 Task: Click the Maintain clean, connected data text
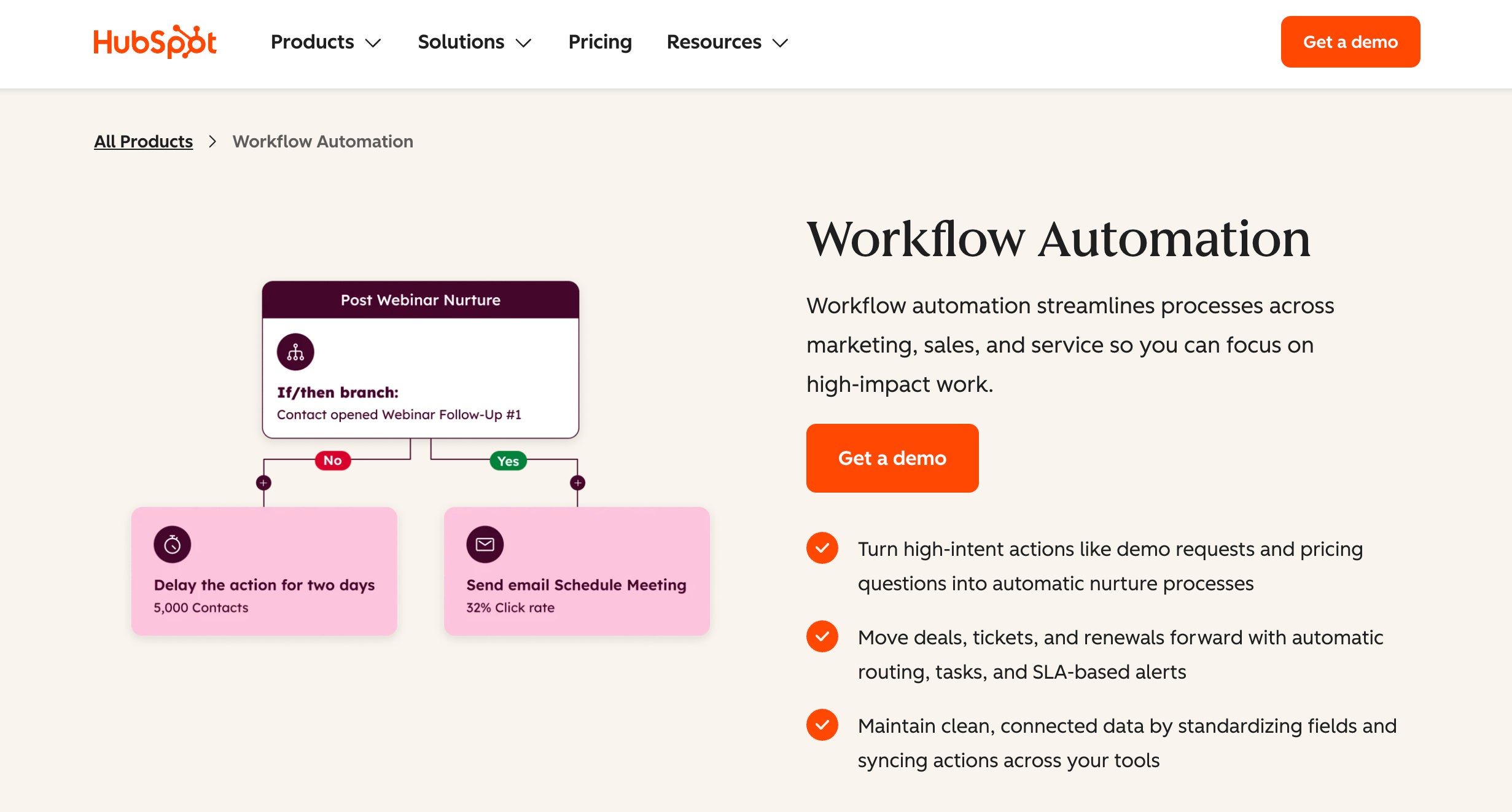pos(1128,743)
